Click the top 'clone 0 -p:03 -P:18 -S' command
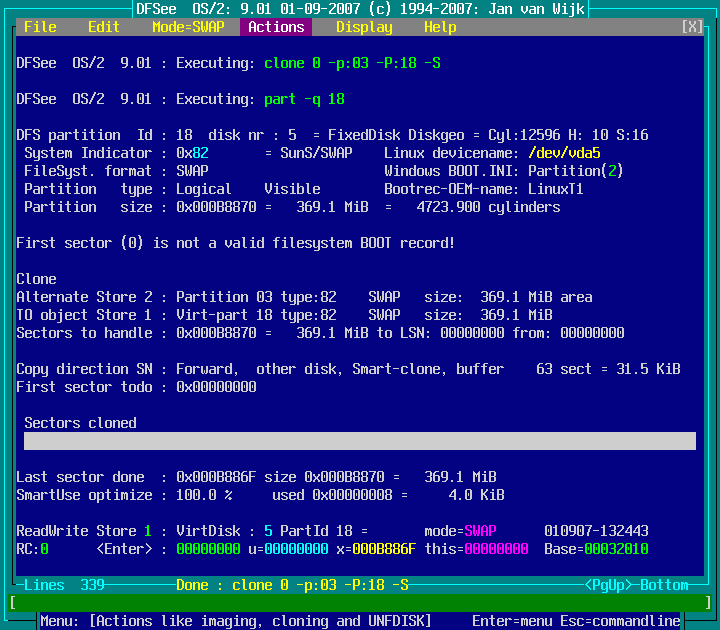The image size is (720, 630). [x=352, y=63]
